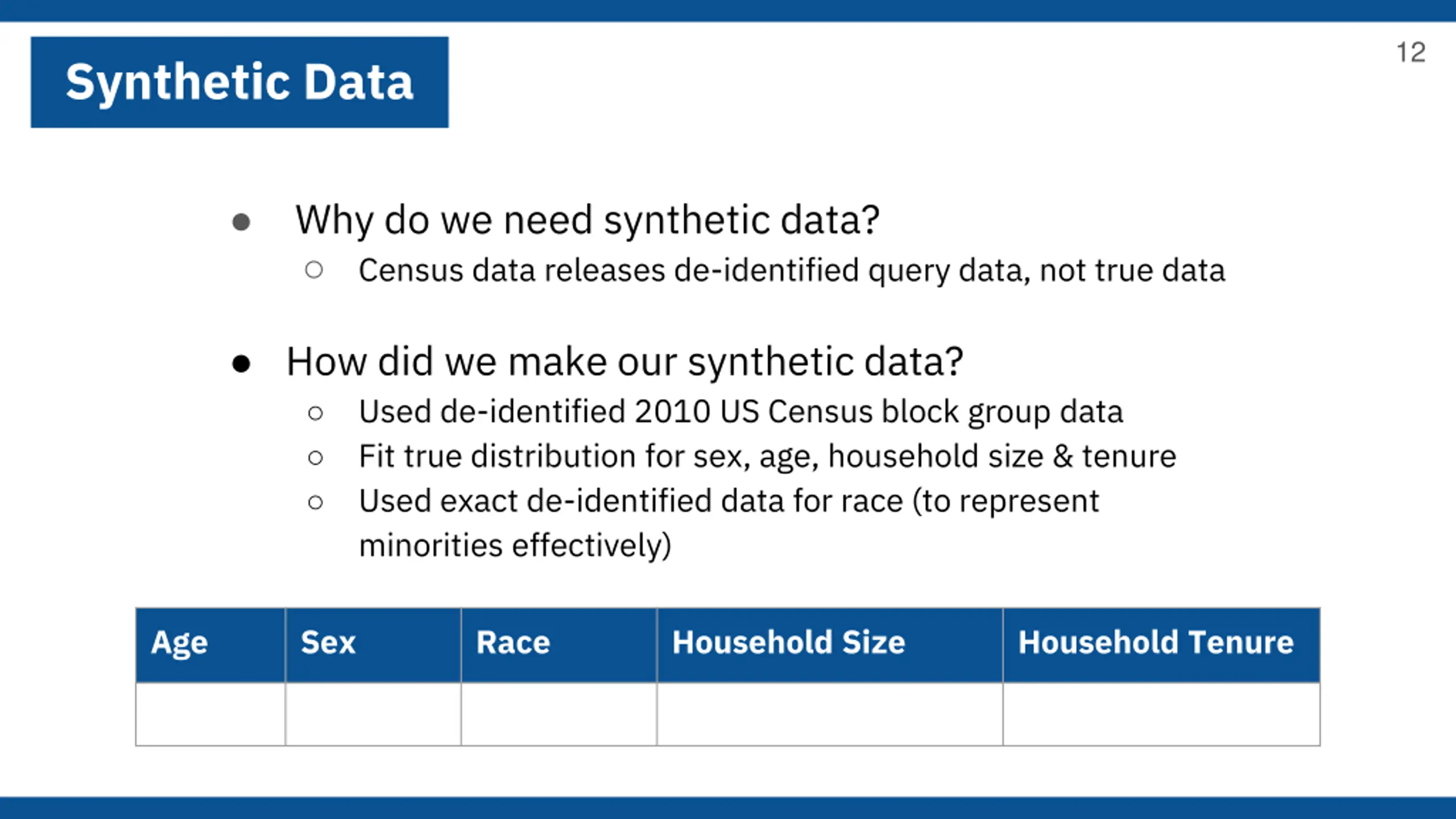This screenshot has width=1456, height=819.
Task: Select the Household Tenure column header
Action: coord(1161,645)
